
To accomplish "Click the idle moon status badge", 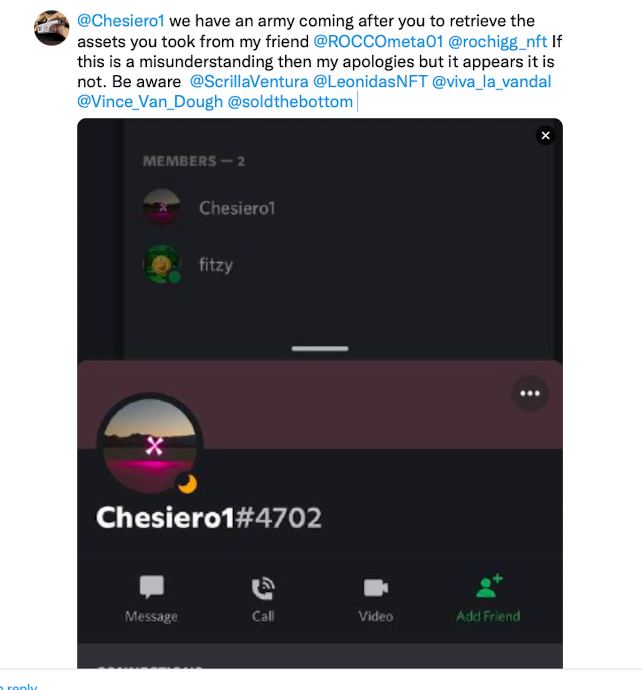I will 187,484.
